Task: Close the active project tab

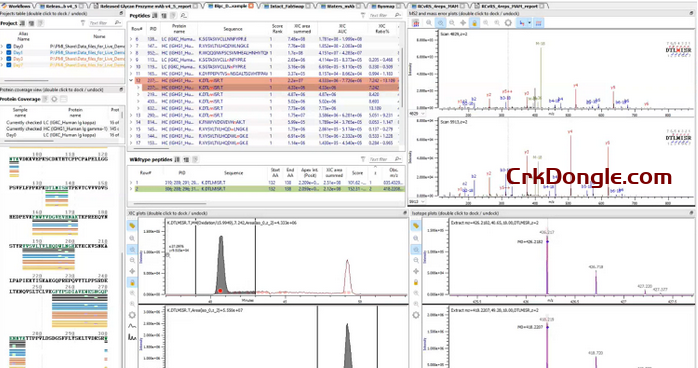Action: [x=251, y=6]
